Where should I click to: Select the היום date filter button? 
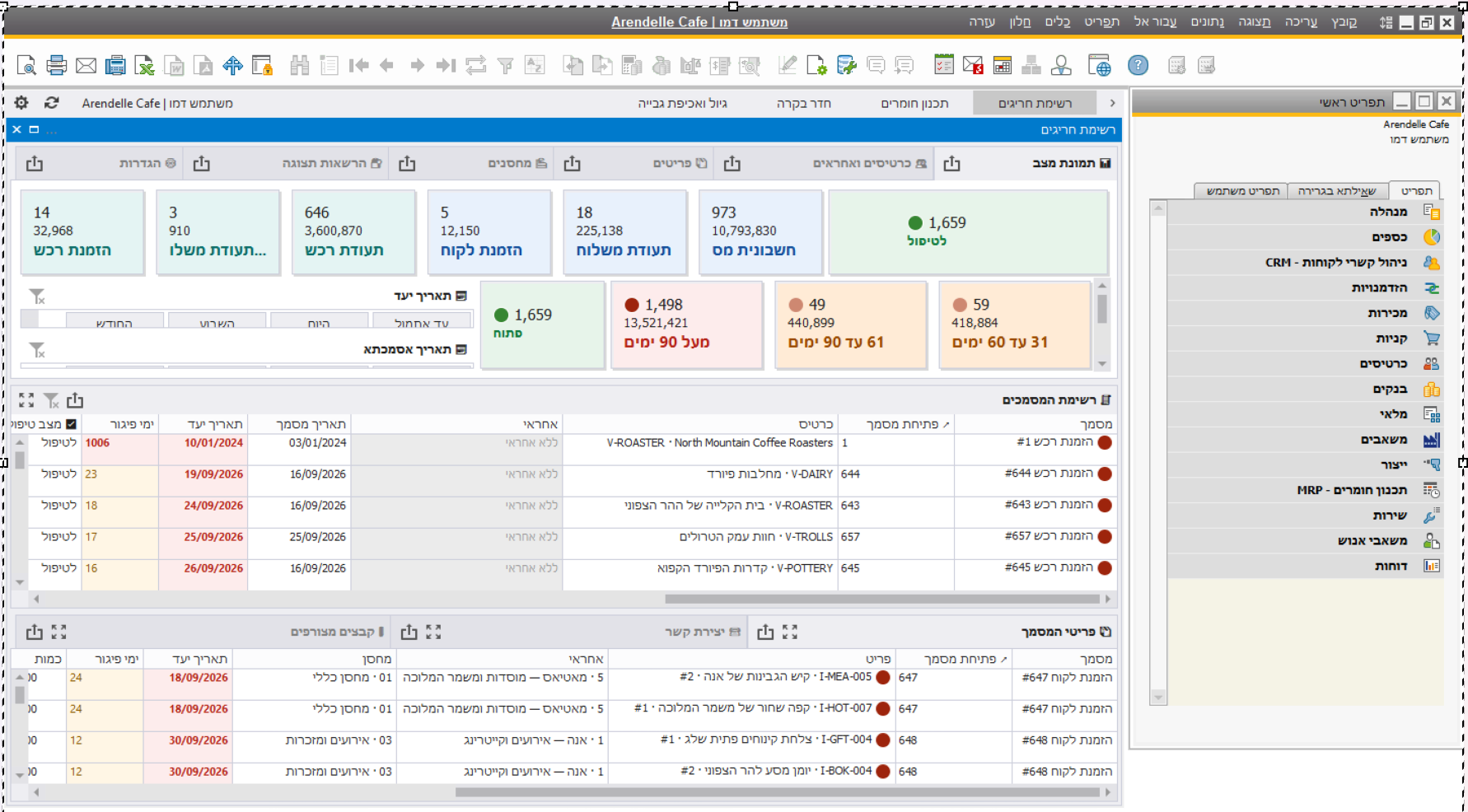pyautogui.click(x=319, y=322)
